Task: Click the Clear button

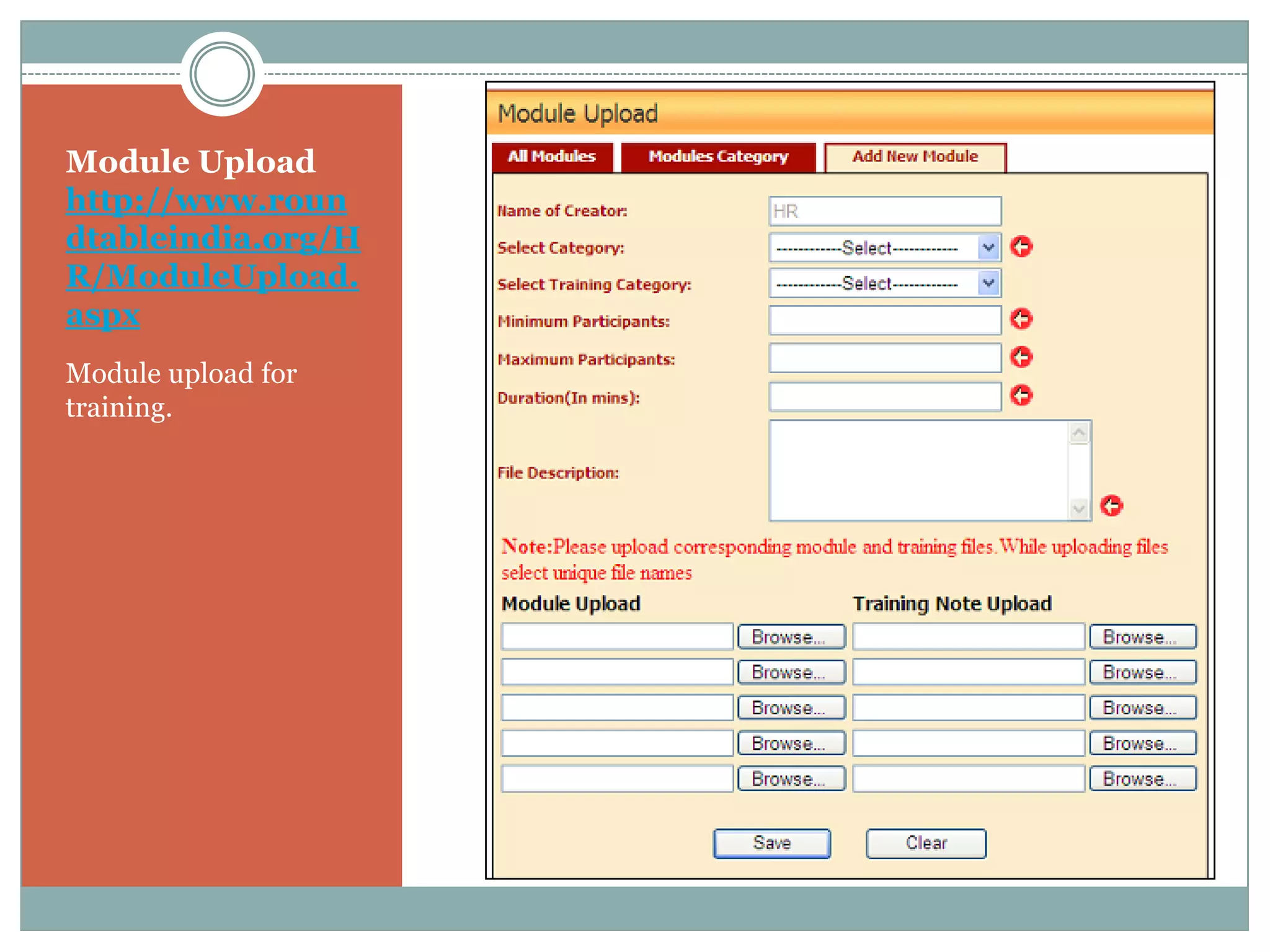Action: (926, 843)
